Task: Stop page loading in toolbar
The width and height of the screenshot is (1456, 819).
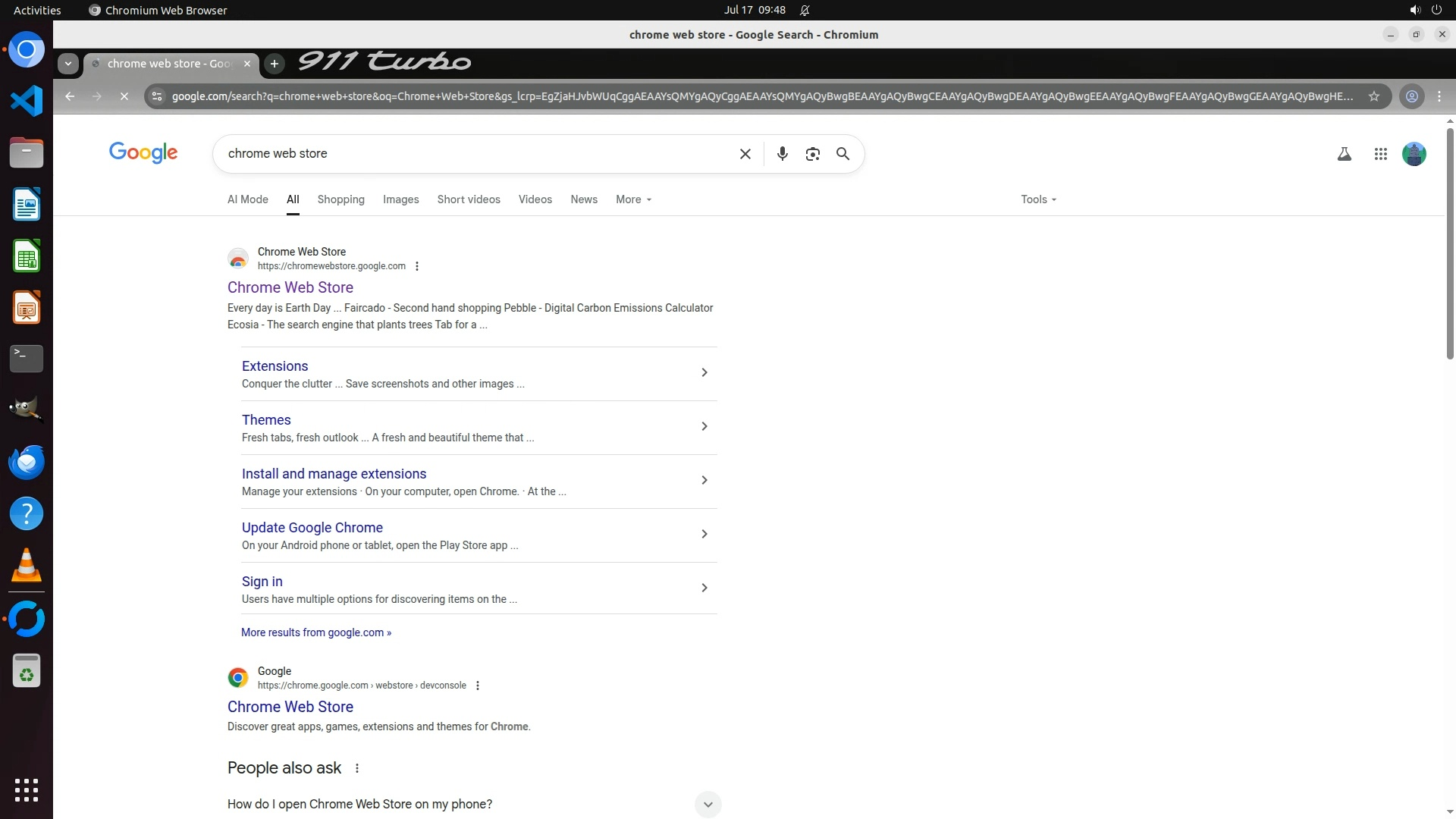Action: click(124, 96)
